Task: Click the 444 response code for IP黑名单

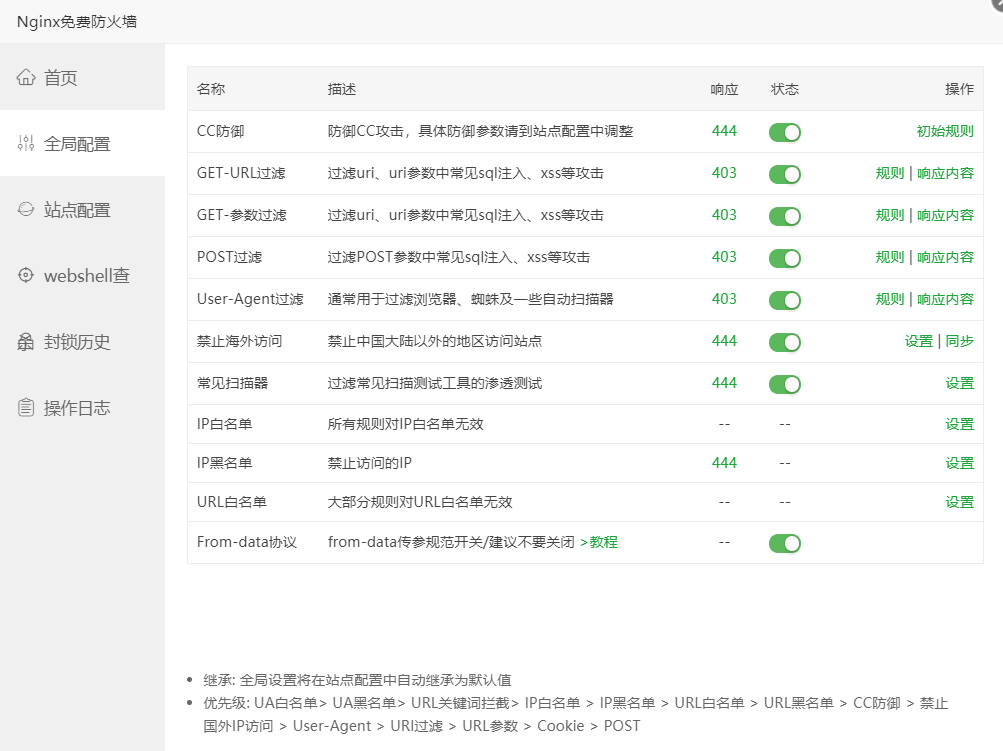Action: (x=724, y=463)
